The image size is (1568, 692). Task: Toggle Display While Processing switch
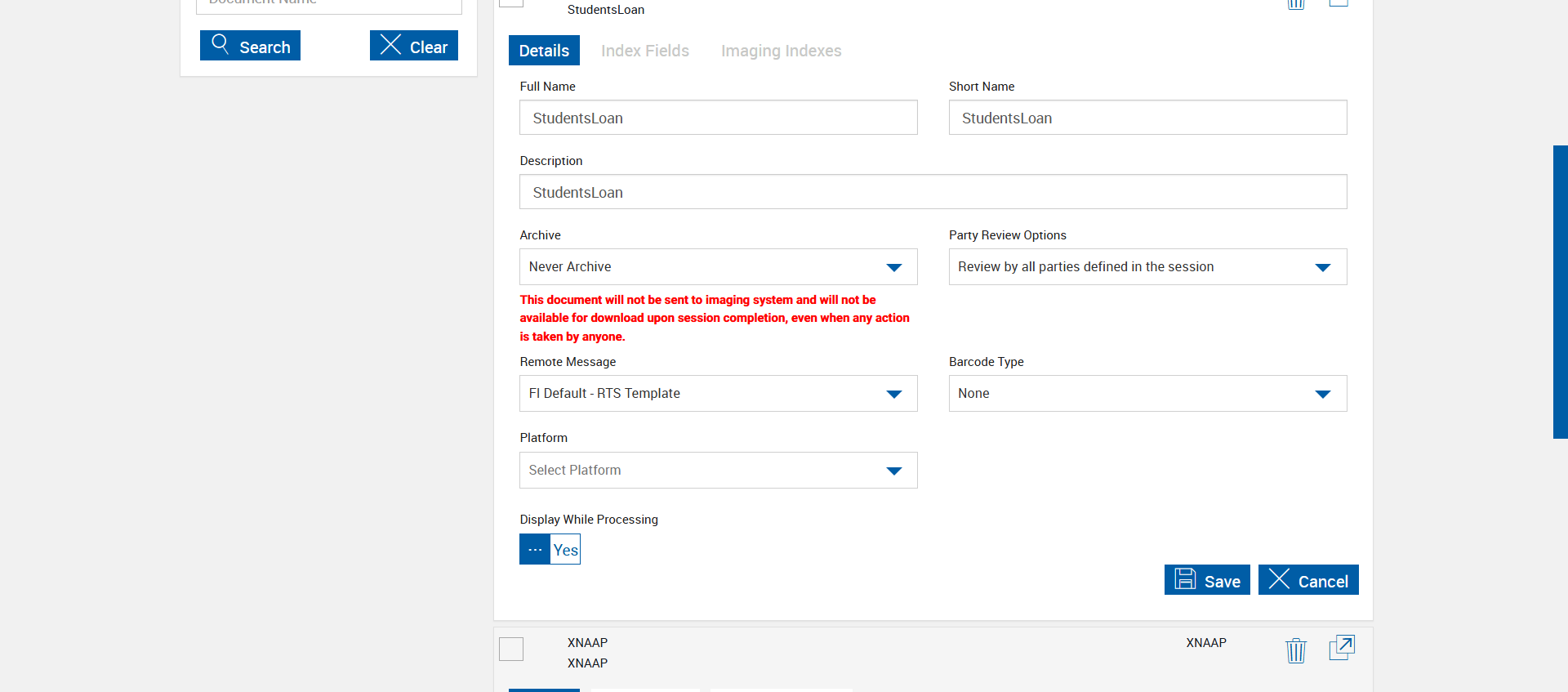pyautogui.click(x=550, y=549)
